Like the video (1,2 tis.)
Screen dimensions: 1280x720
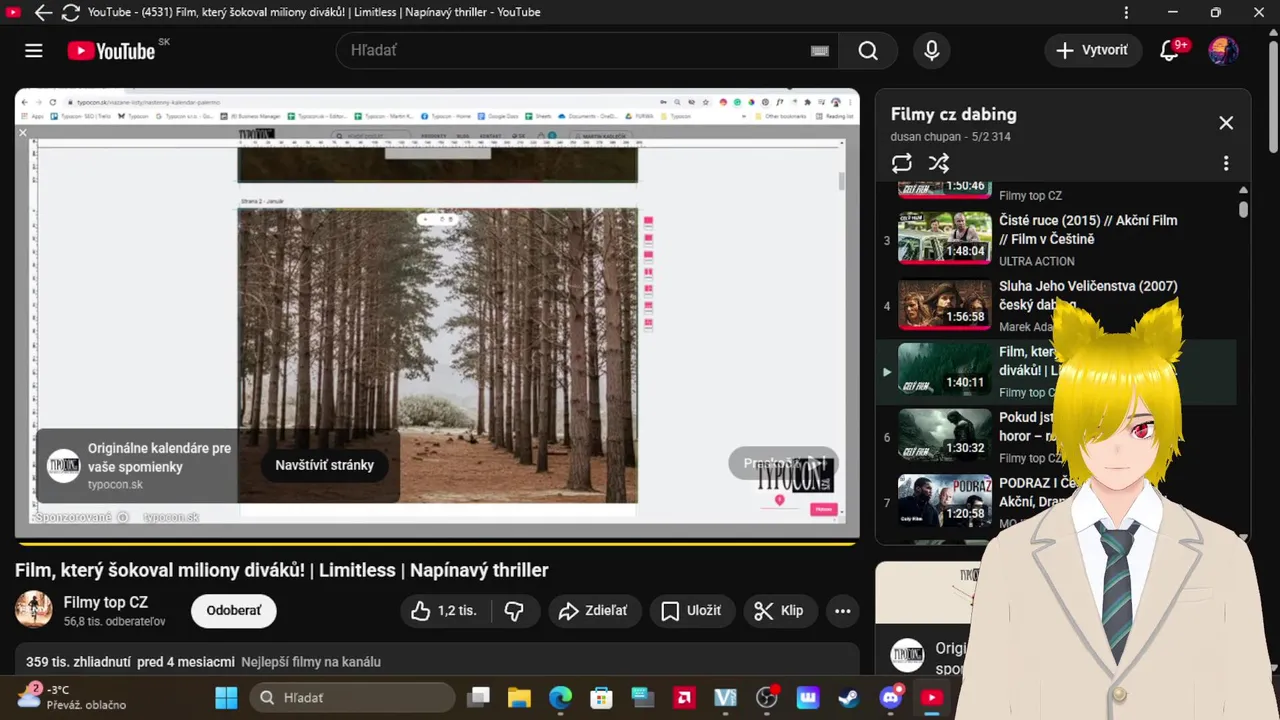446,610
